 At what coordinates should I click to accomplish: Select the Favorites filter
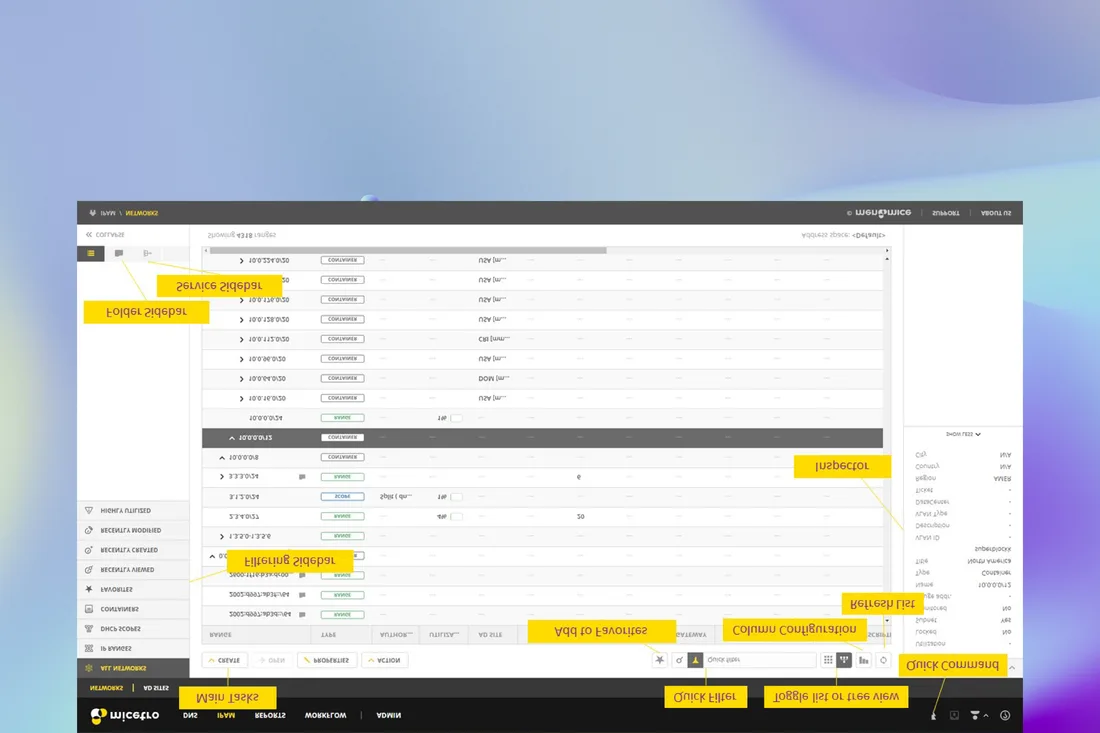pyautogui.click(x=133, y=590)
